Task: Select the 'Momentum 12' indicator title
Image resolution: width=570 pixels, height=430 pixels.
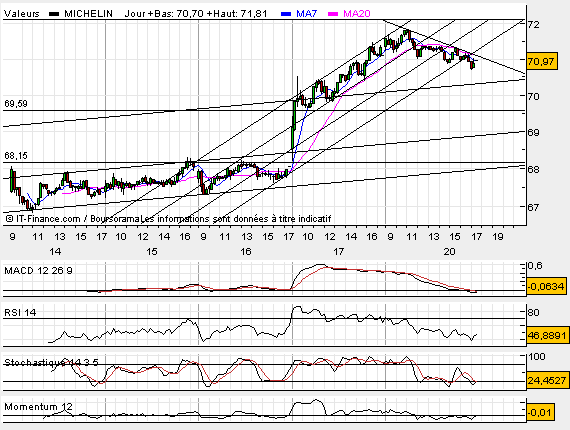Action: pyautogui.click(x=38, y=407)
